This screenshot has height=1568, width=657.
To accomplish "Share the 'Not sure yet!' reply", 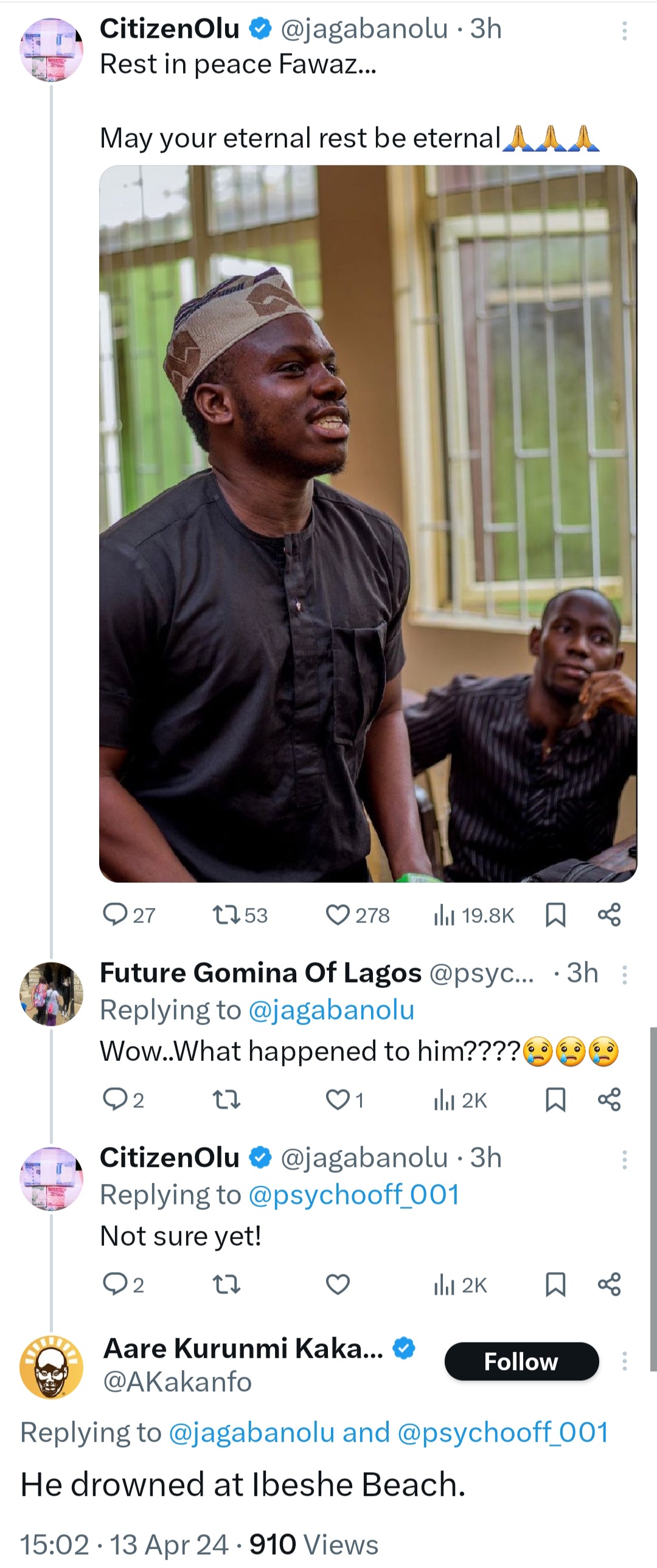I will pos(610,1283).
